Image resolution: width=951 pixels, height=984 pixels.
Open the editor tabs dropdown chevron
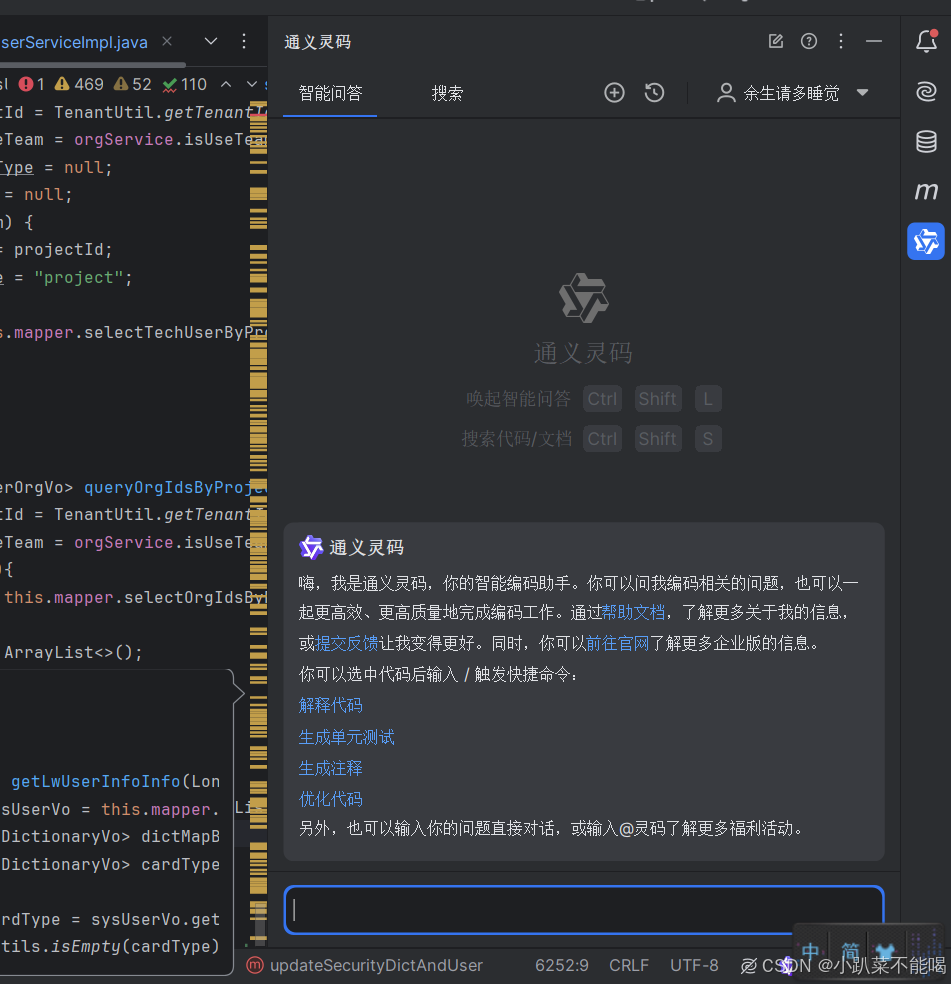[211, 41]
